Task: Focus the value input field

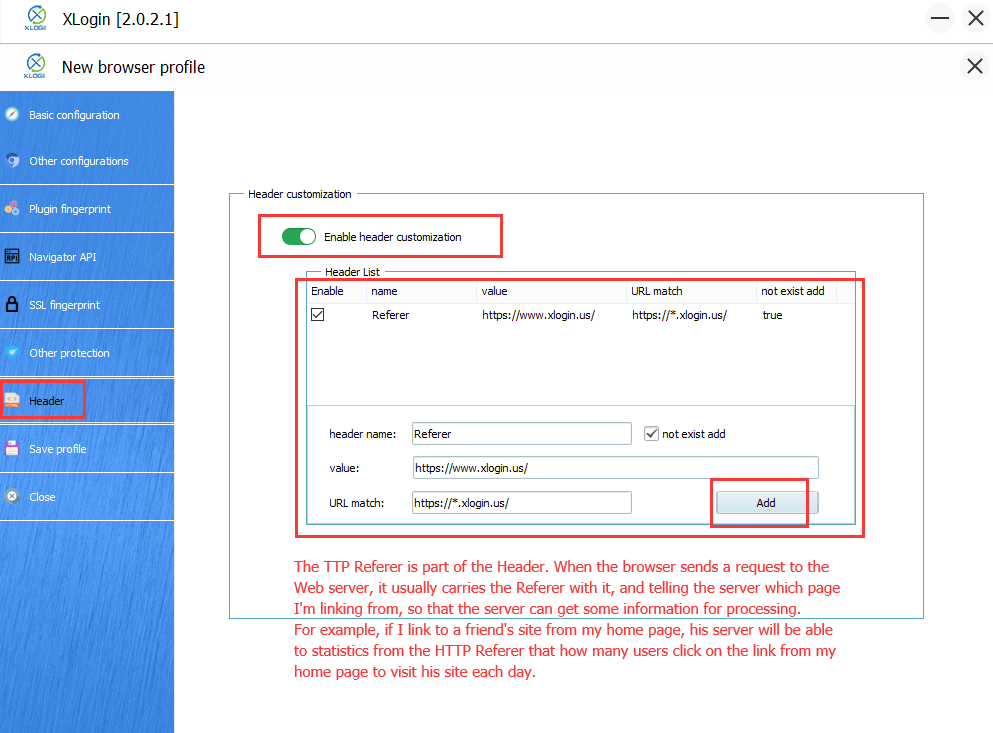Action: 616,468
